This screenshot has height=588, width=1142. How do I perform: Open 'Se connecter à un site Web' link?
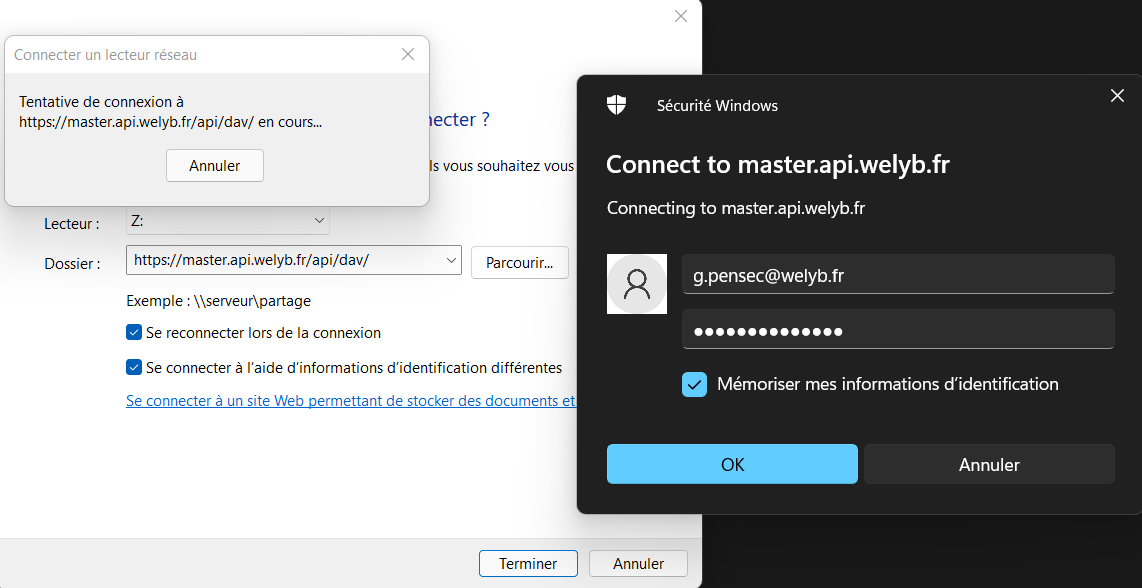351,401
